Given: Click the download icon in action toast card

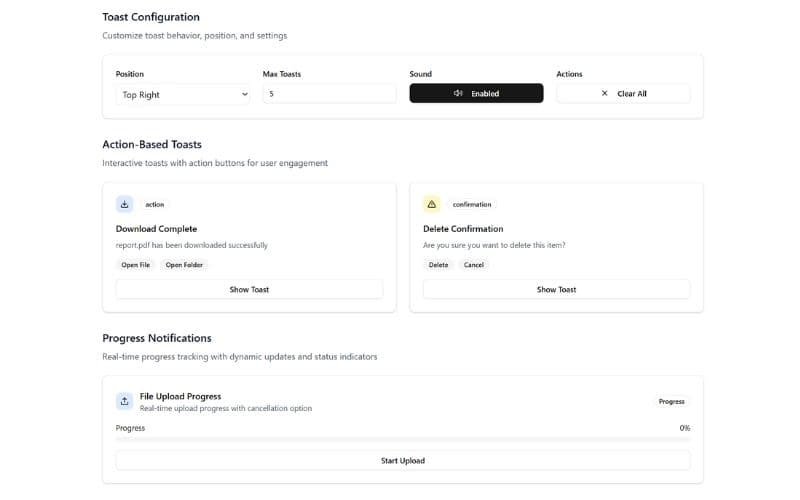Looking at the screenshot, I should click(125, 204).
